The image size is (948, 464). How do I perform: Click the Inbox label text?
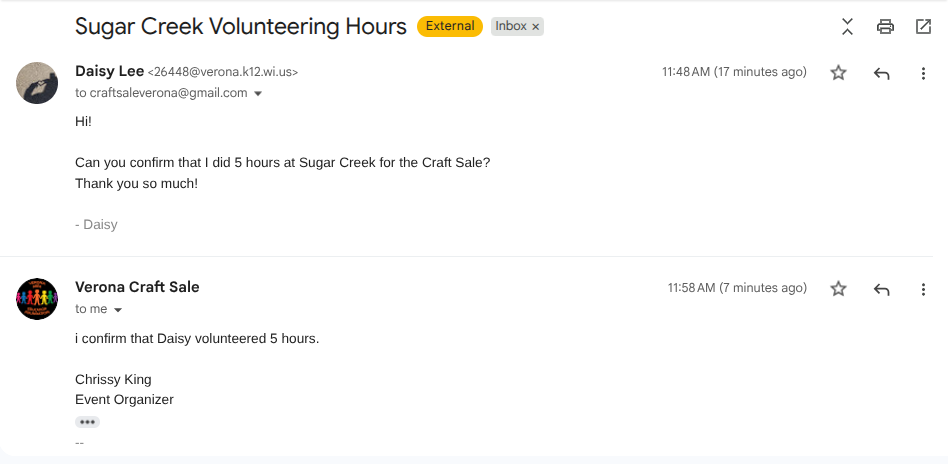(510, 27)
